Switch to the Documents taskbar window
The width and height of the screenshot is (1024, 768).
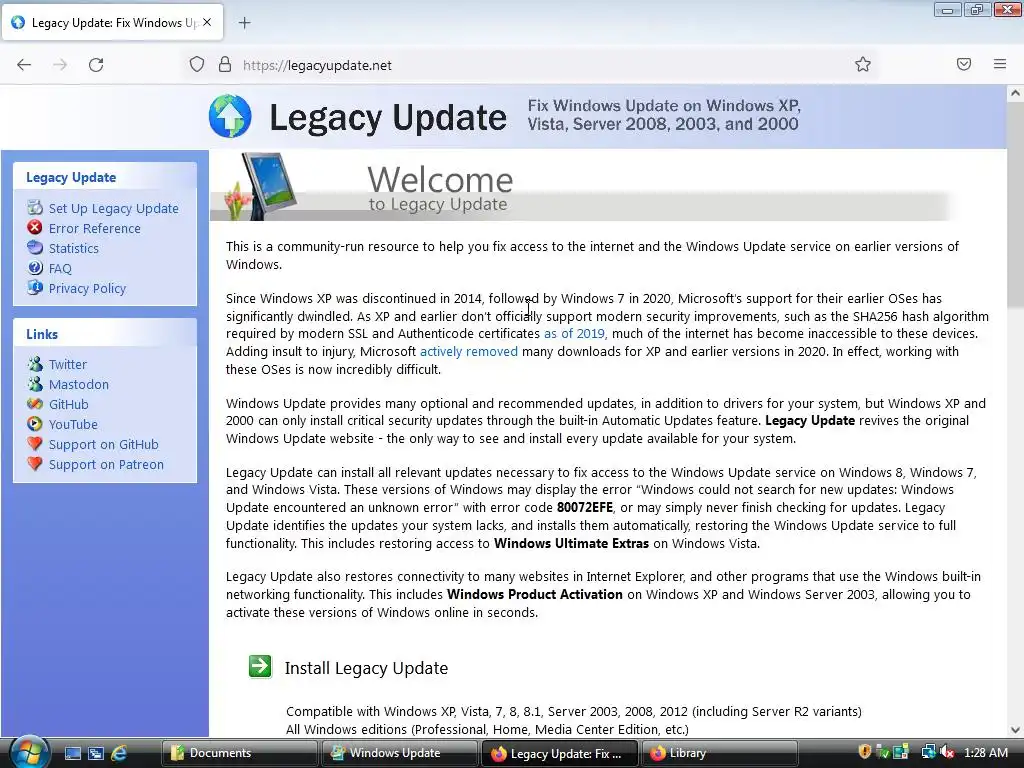[x=239, y=753]
